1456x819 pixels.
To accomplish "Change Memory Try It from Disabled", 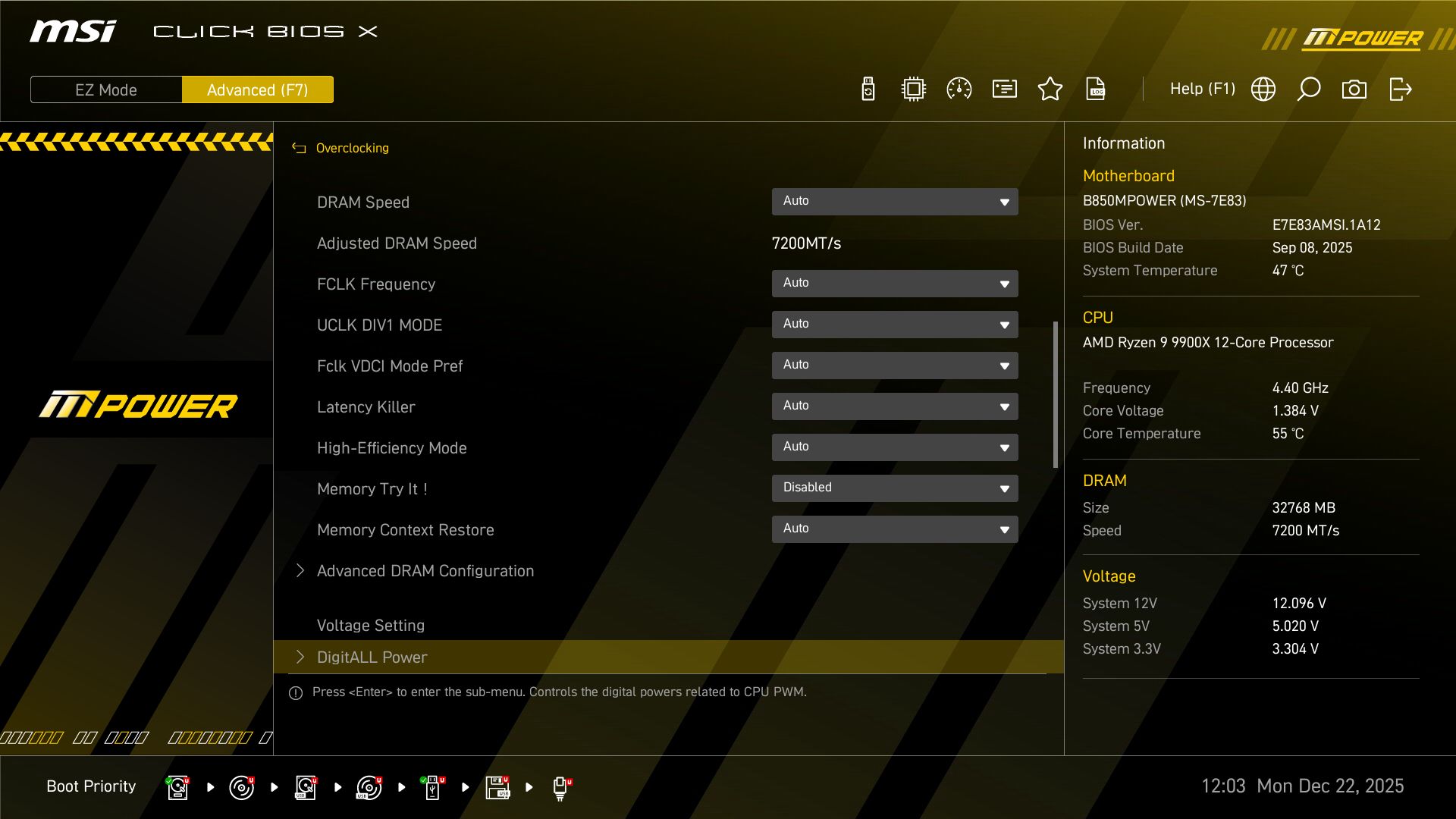I will click(895, 488).
